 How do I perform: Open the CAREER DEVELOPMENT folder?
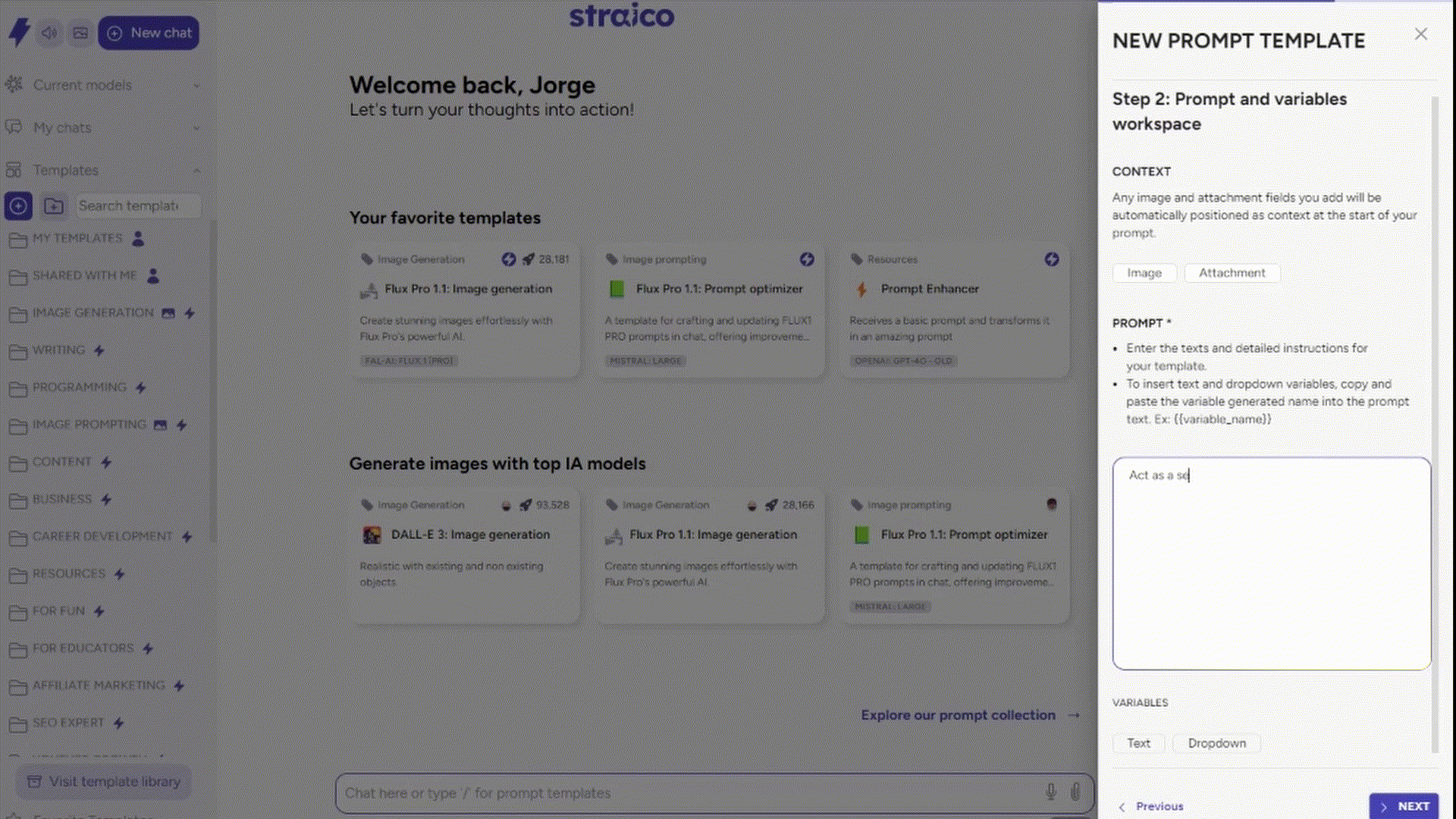click(102, 536)
